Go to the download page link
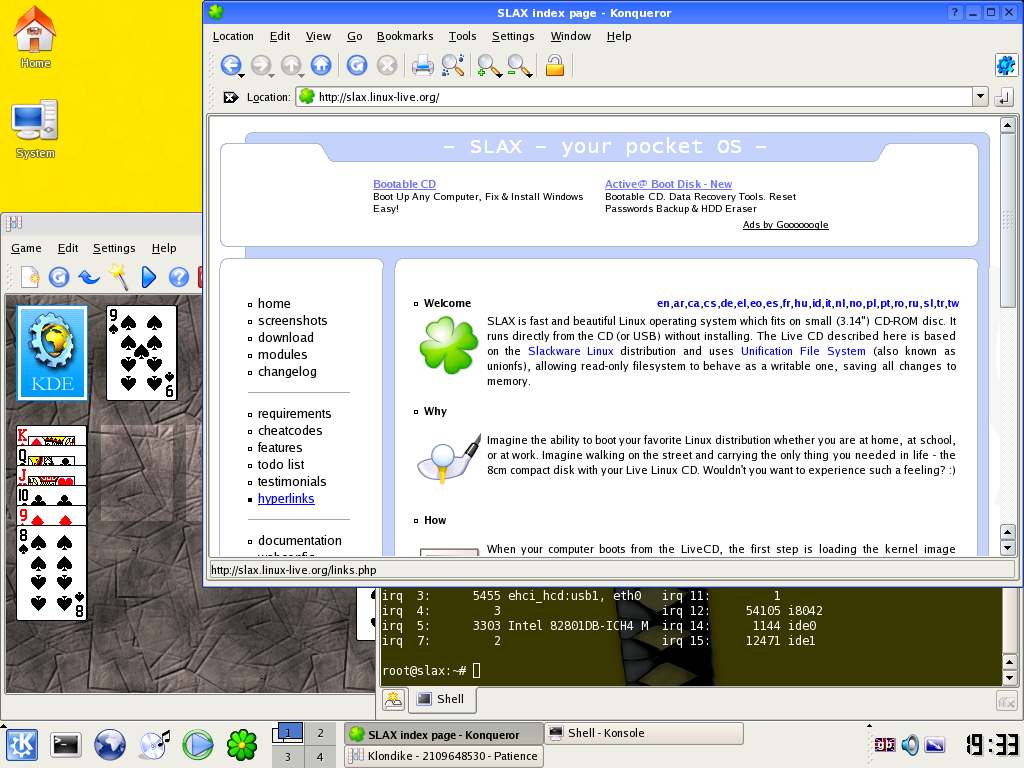The width and height of the screenshot is (1024, 768). tap(286, 338)
